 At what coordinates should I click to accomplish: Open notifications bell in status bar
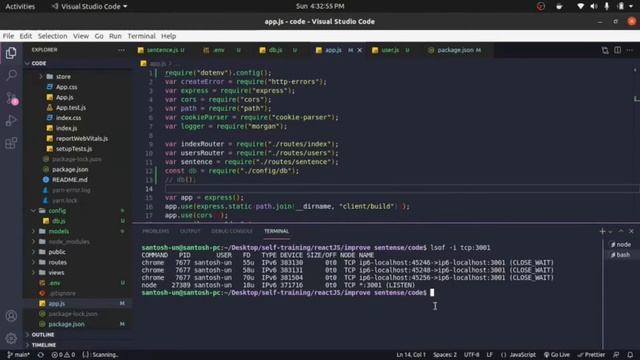point(630,355)
